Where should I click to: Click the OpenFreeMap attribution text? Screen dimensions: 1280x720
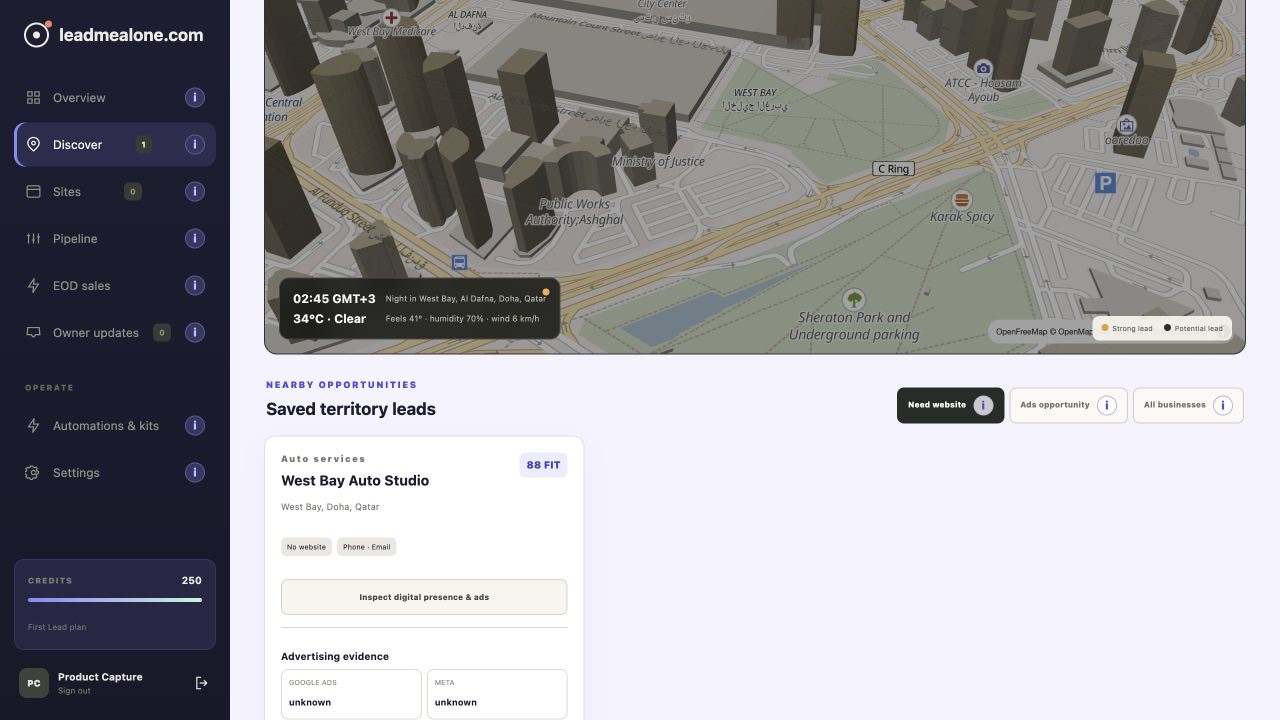(1043, 331)
